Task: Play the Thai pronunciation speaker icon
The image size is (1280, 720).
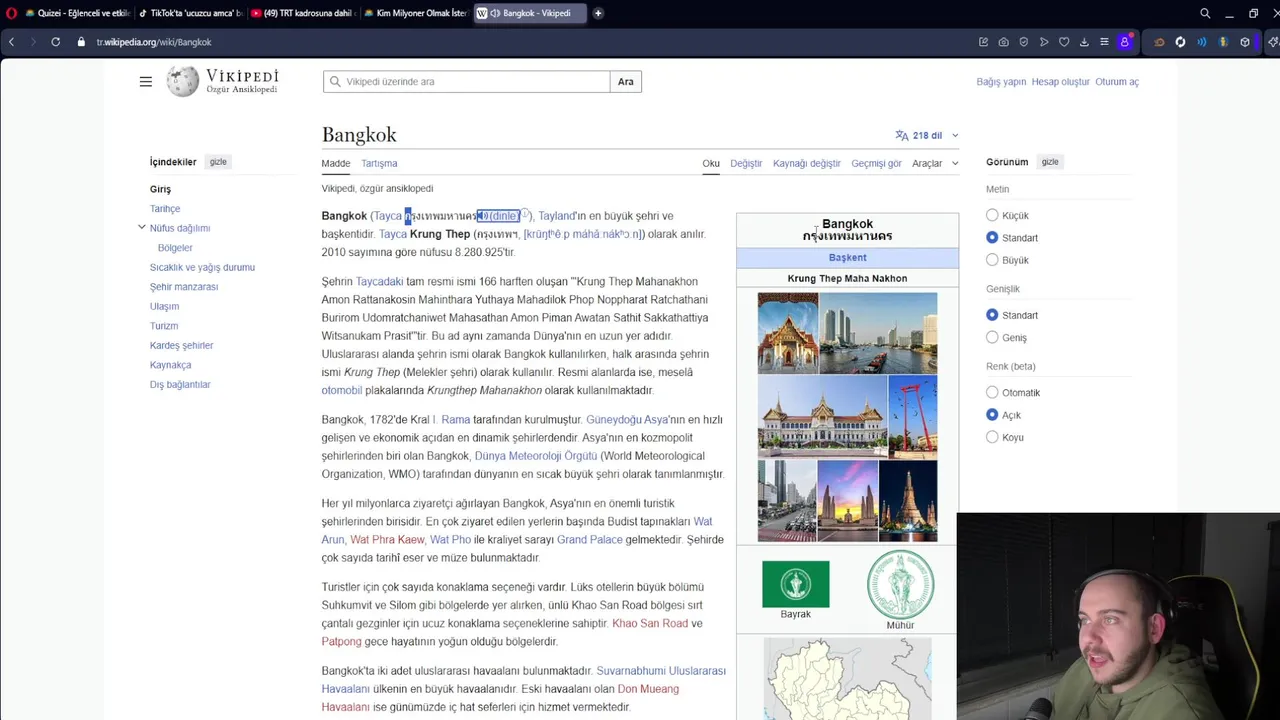Action: 483,216
